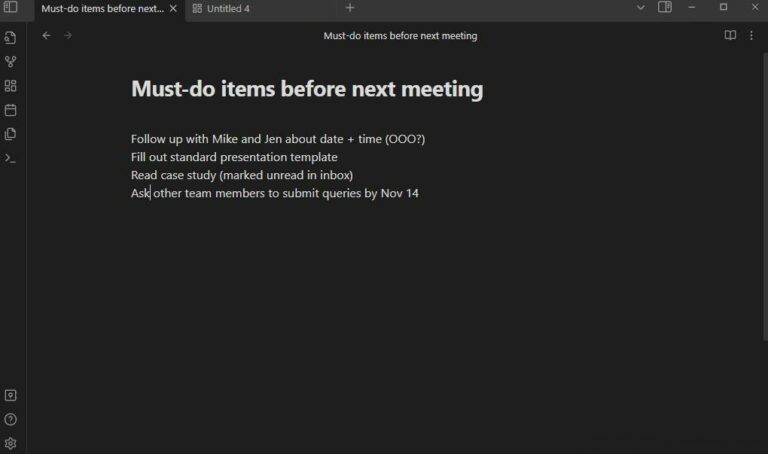
Task: Add a new tab
Action: (350, 8)
